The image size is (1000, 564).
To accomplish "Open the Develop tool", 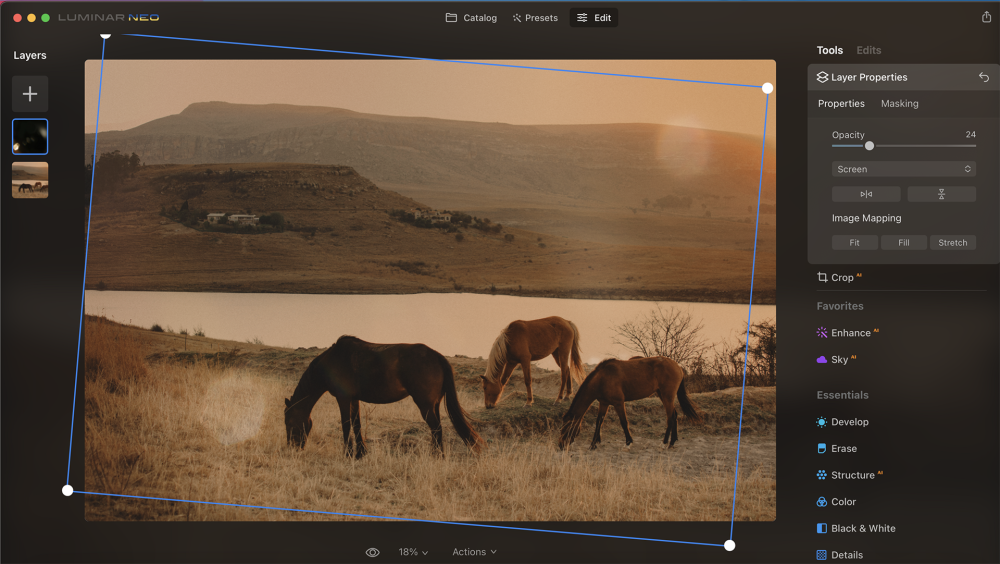I will pos(842,422).
